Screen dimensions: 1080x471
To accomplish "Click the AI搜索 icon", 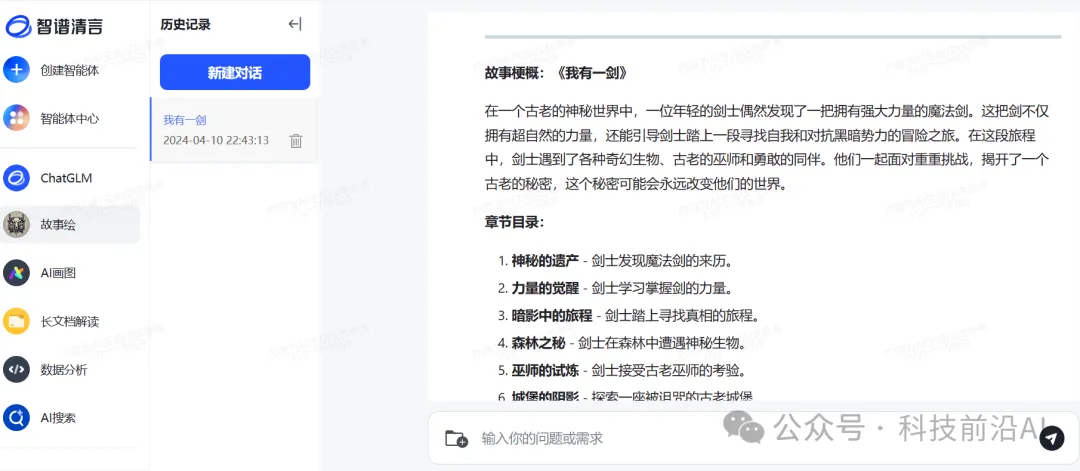I will pyautogui.click(x=17, y=417).
